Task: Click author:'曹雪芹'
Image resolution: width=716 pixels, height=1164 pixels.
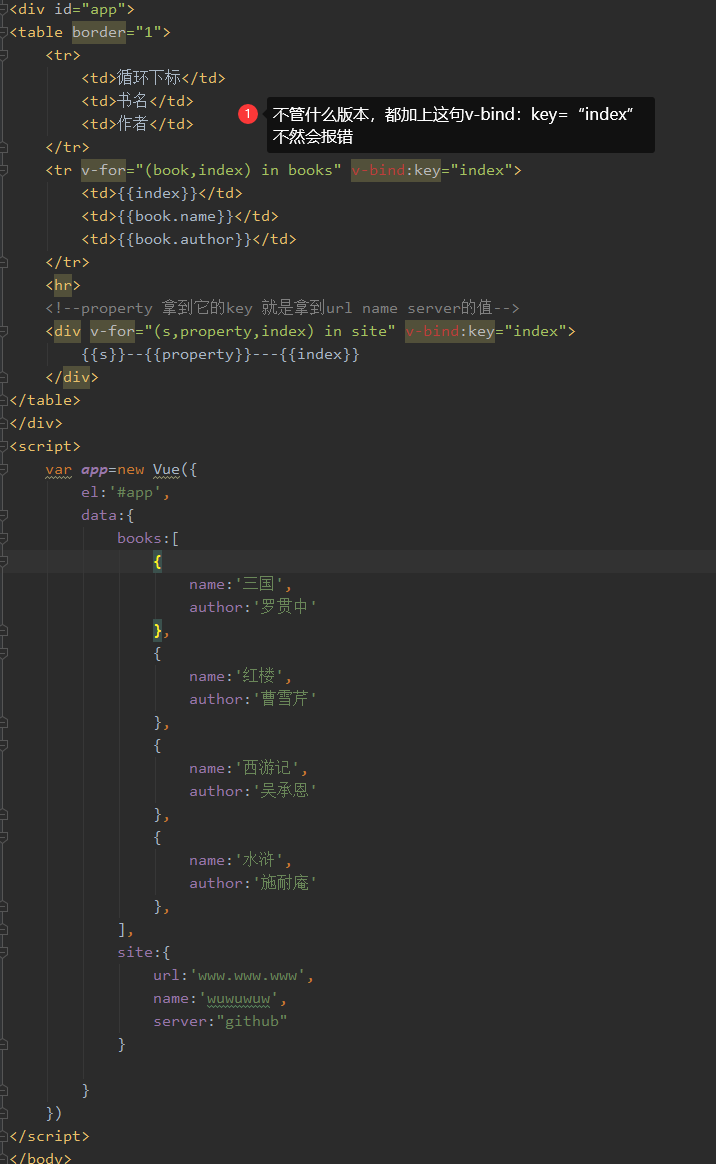Action: tap(253, 699)
